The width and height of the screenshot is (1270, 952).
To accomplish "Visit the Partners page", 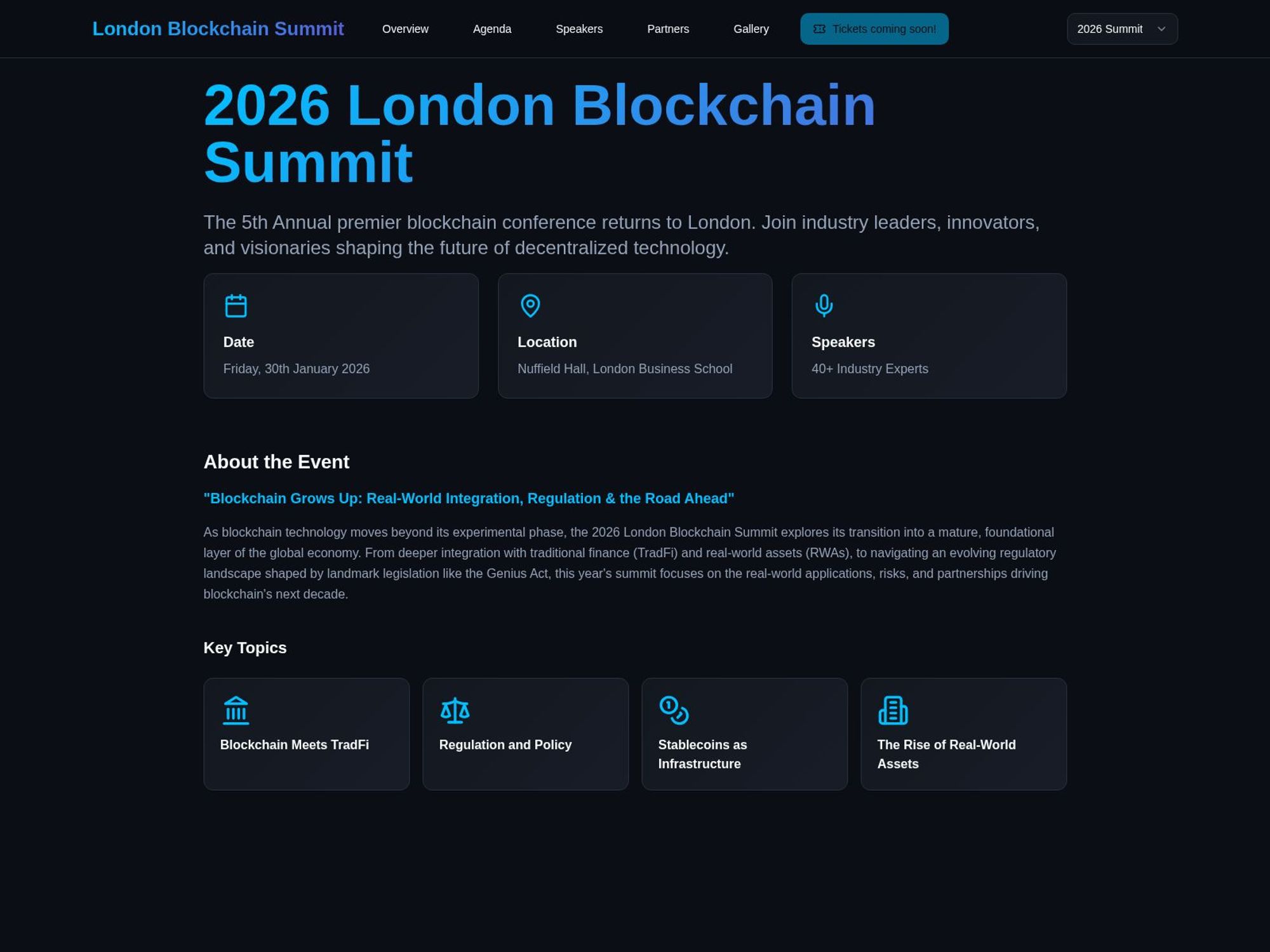I will point(667,29).
